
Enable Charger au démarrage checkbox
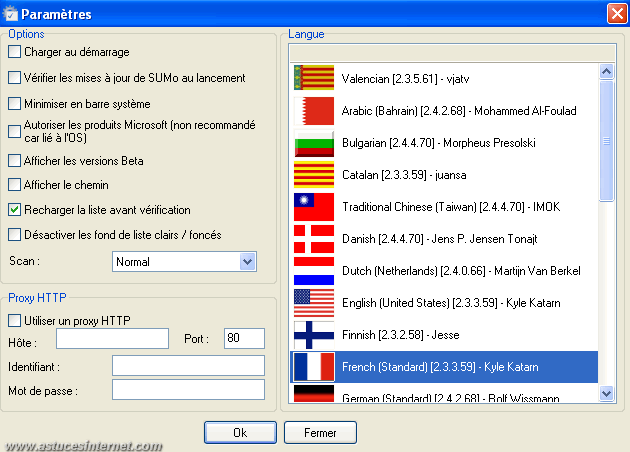(14, 52)
